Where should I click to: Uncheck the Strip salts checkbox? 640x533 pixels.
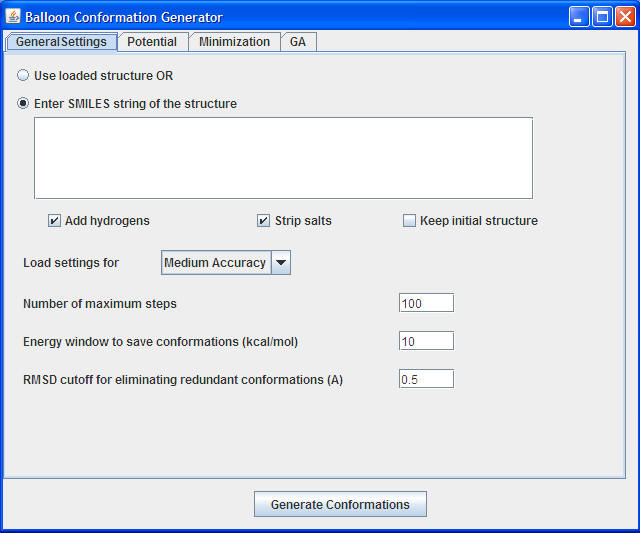coord(263,221)
